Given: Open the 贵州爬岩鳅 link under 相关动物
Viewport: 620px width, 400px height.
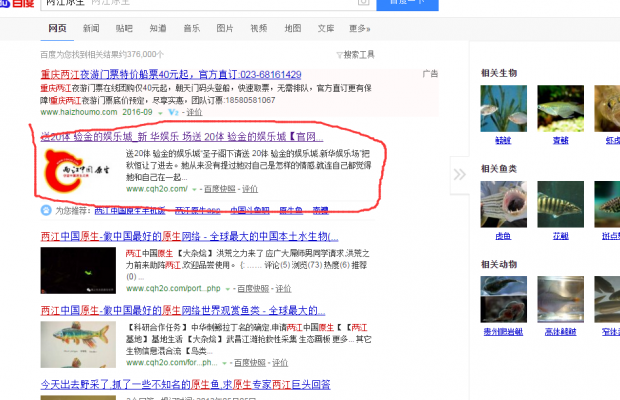Looking at the screenshot, I should [x=503, y=332].
